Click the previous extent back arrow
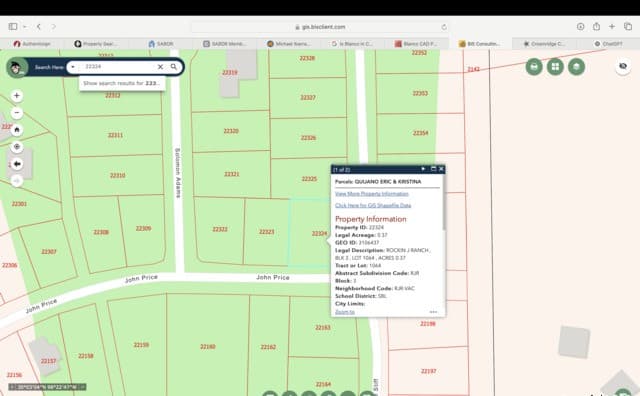Screen dimensions: 640x396 (17, 164)
